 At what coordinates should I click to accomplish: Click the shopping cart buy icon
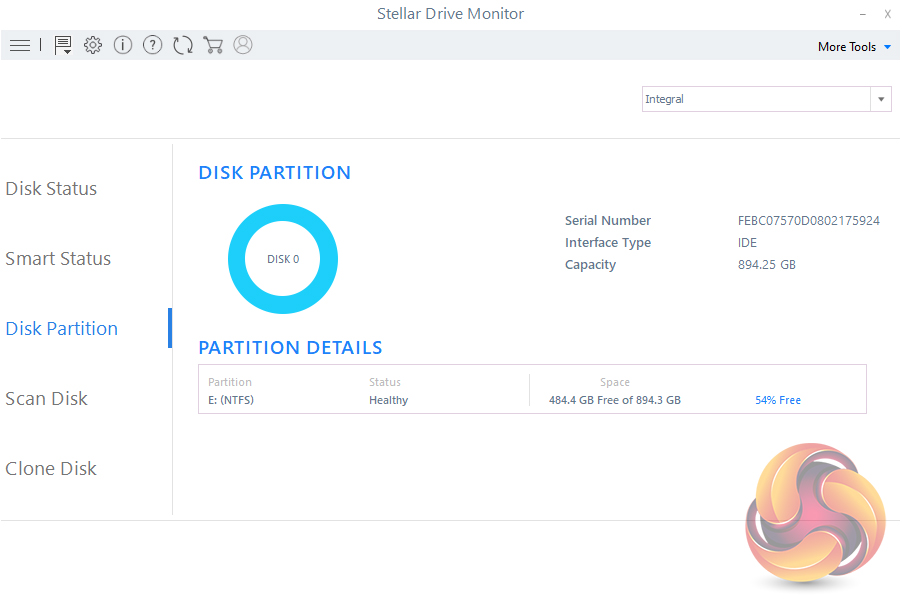pyautogui.click(x=212, y=45)
